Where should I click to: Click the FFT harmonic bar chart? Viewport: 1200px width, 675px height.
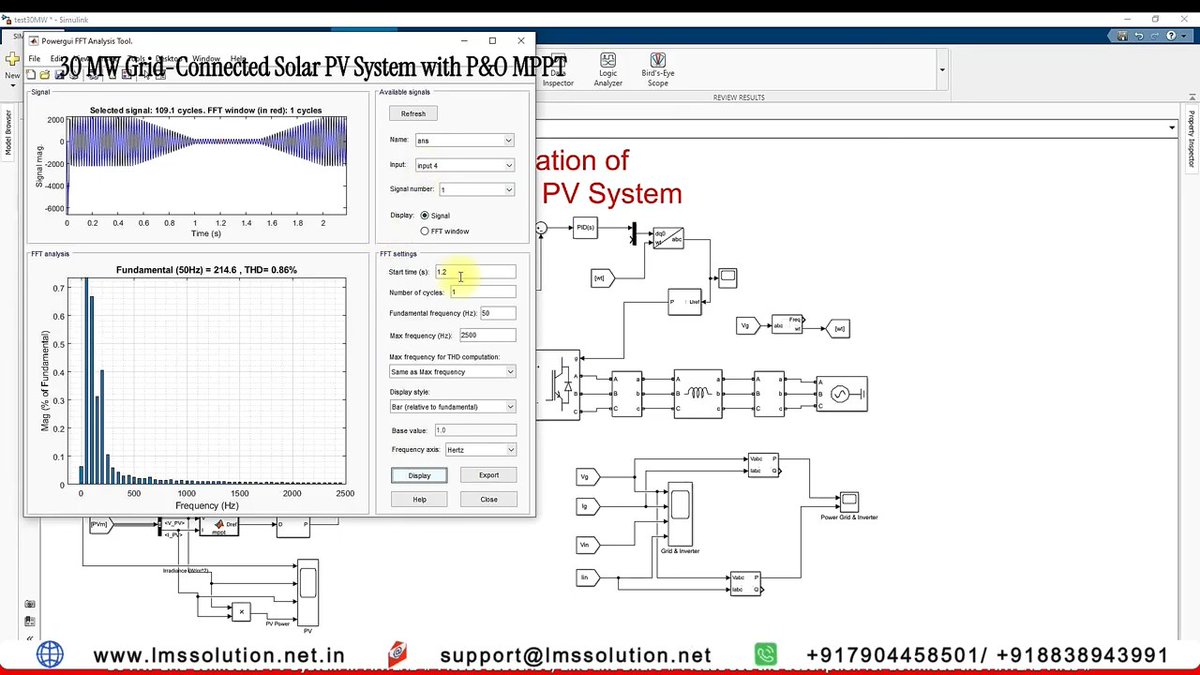coord(207,382)
